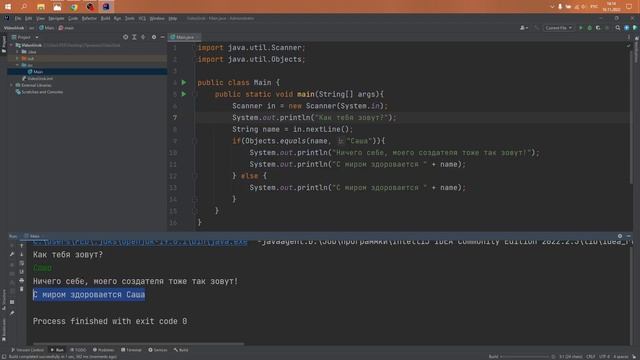Open the Window menu
Image resolution: width=640 pixels, height=360 pixels.
click(157, 18)
